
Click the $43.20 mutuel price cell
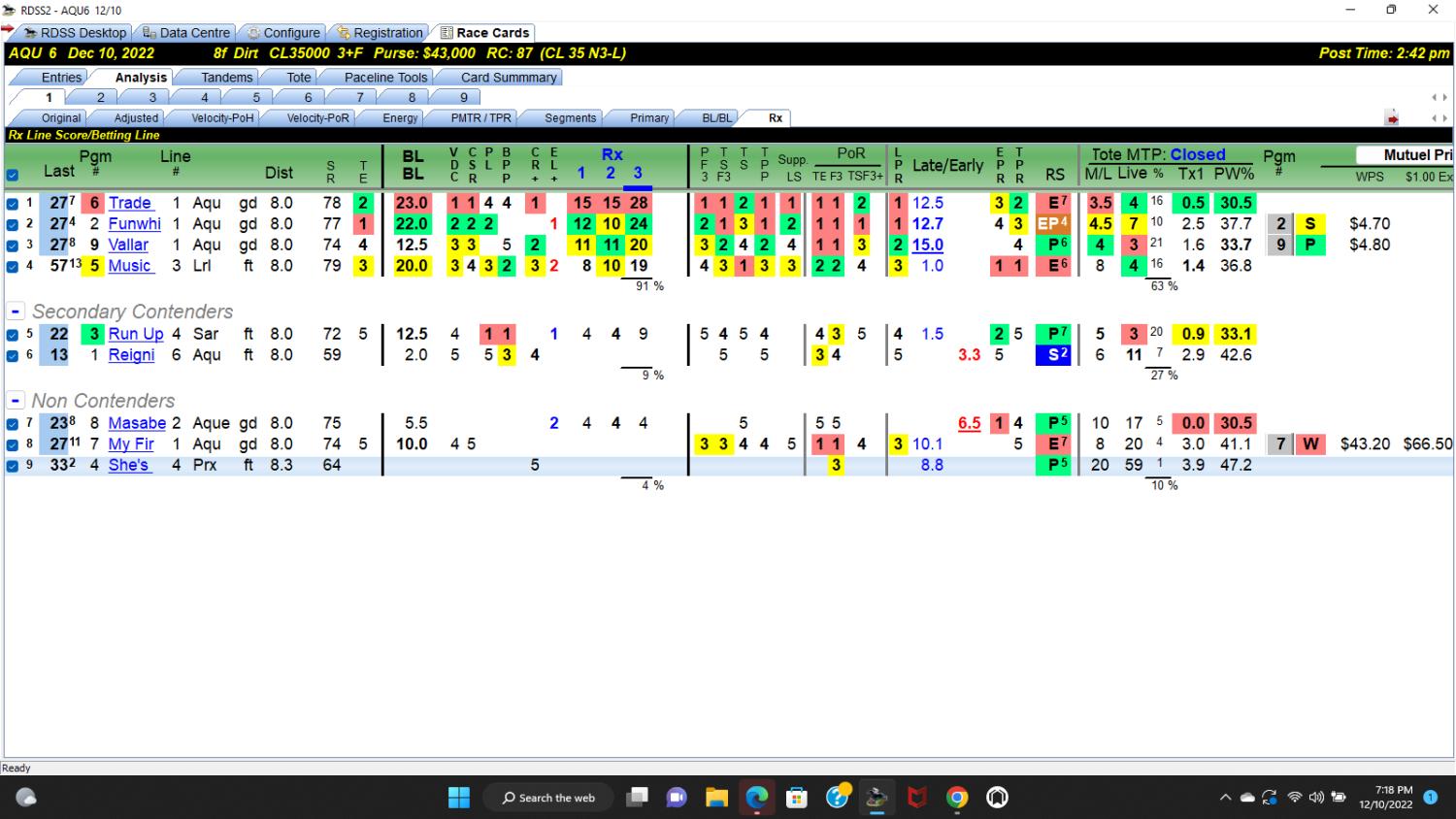[1365, 444]
